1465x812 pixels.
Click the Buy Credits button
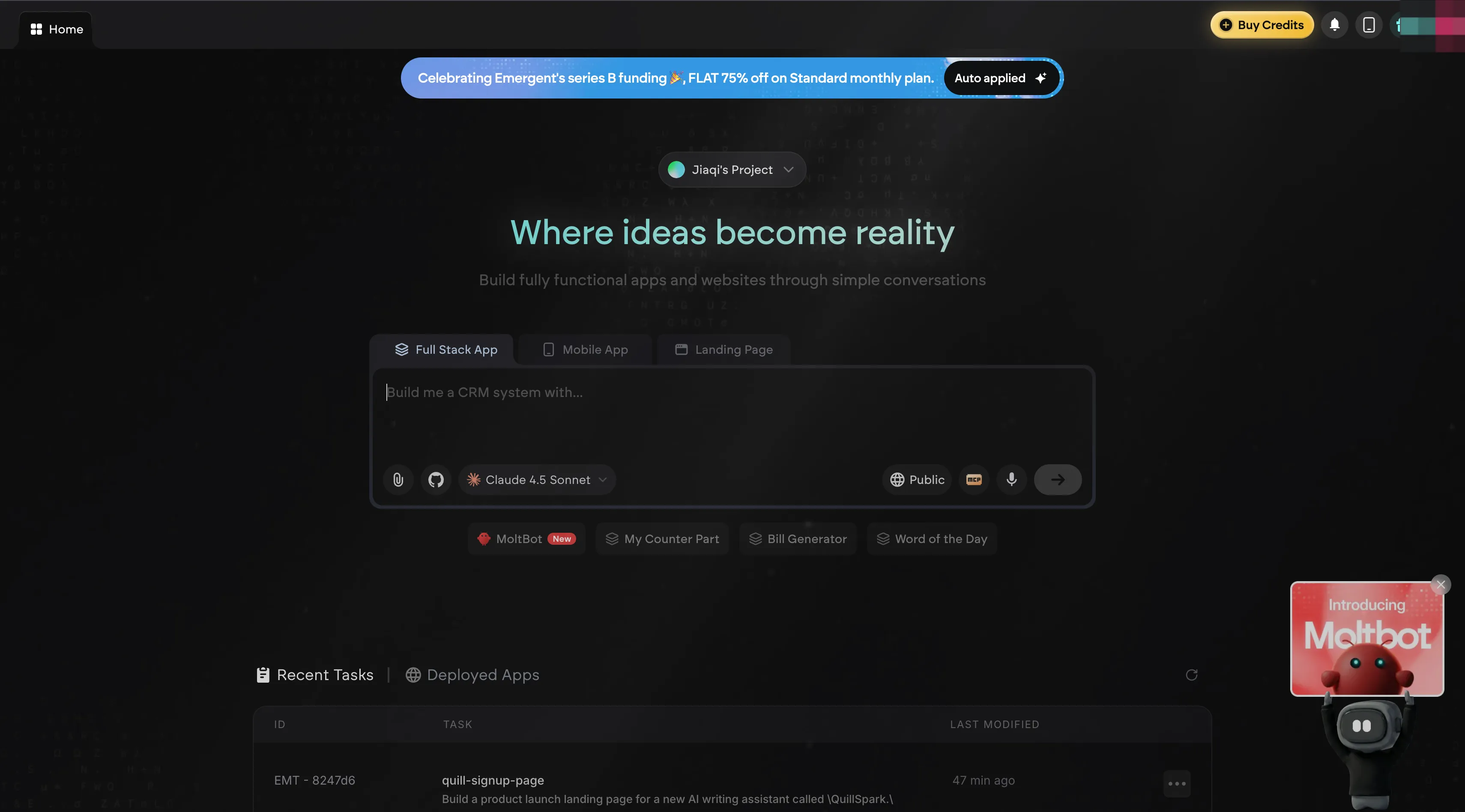click(x=1262, y=25)
